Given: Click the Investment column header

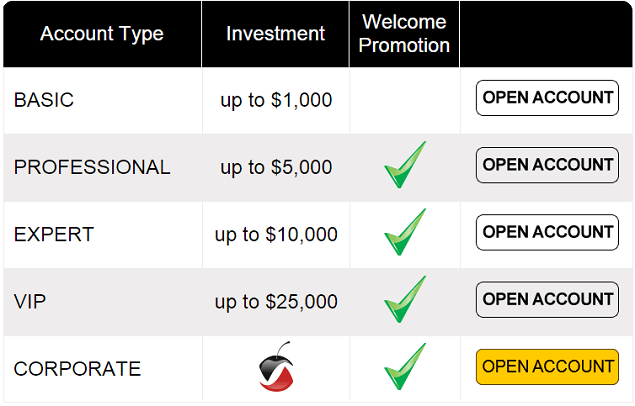Looking at the screenshot, I should 275,33.
